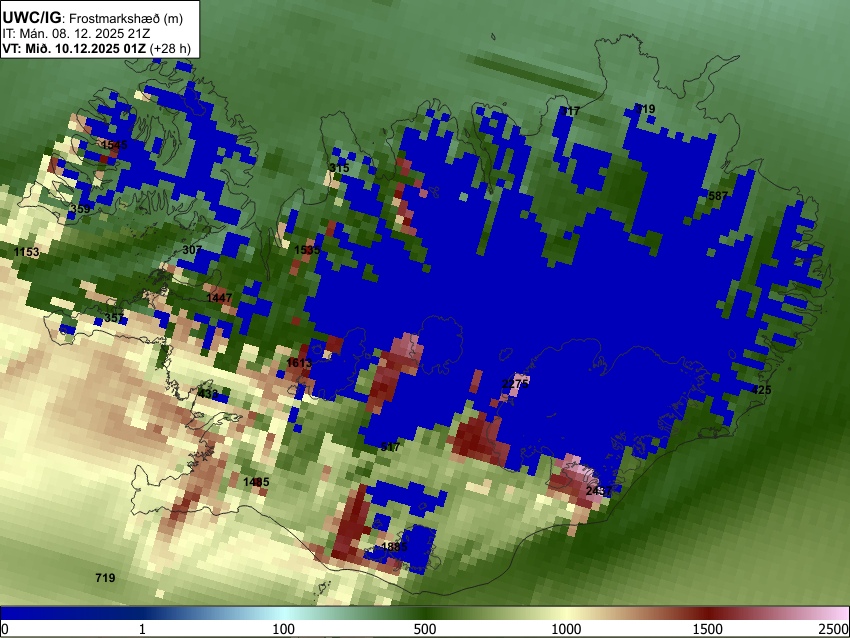
Task: Click the pale pink end of the color scale
Action: 838,614
